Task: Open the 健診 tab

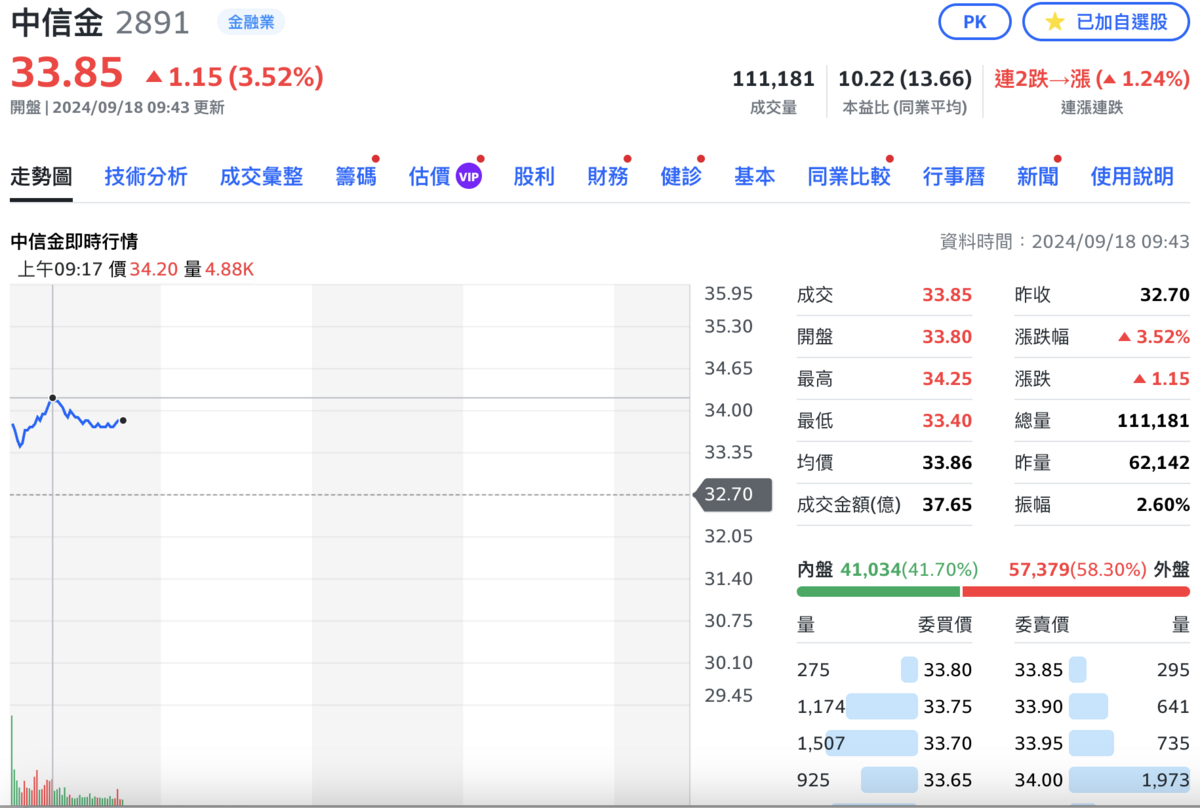Action: 681,177
